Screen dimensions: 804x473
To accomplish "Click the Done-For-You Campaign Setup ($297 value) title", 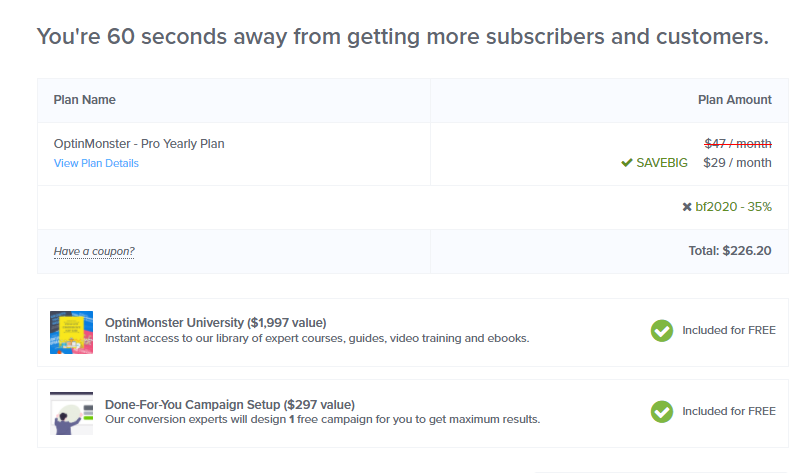I will 229,404.
